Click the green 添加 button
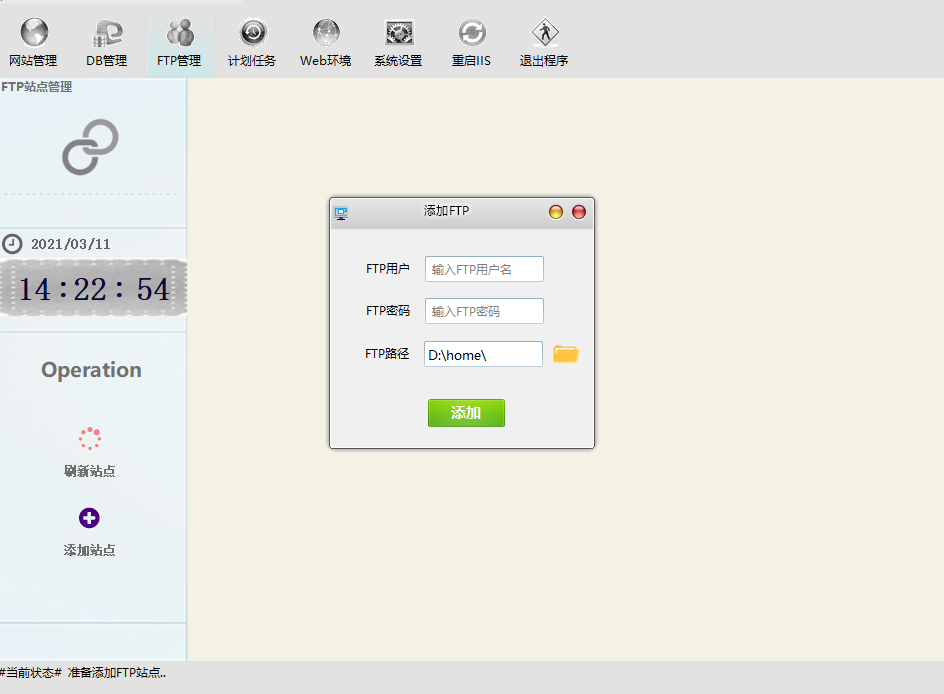 [466, 413]
